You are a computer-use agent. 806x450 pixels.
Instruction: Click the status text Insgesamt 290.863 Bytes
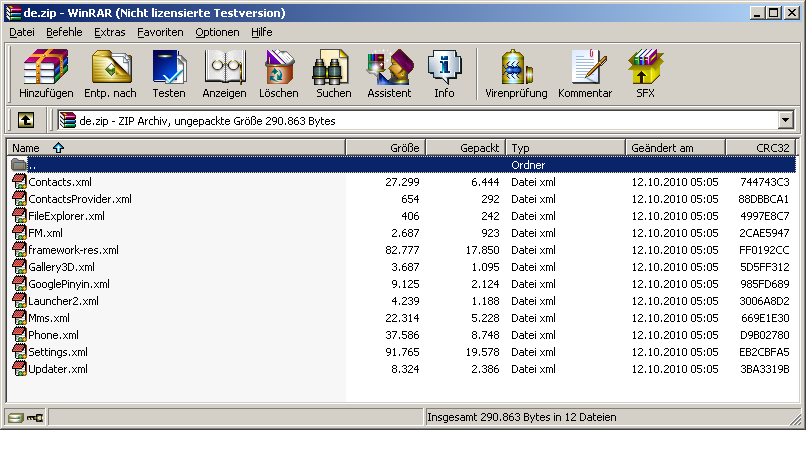click(x=521, y=417)
